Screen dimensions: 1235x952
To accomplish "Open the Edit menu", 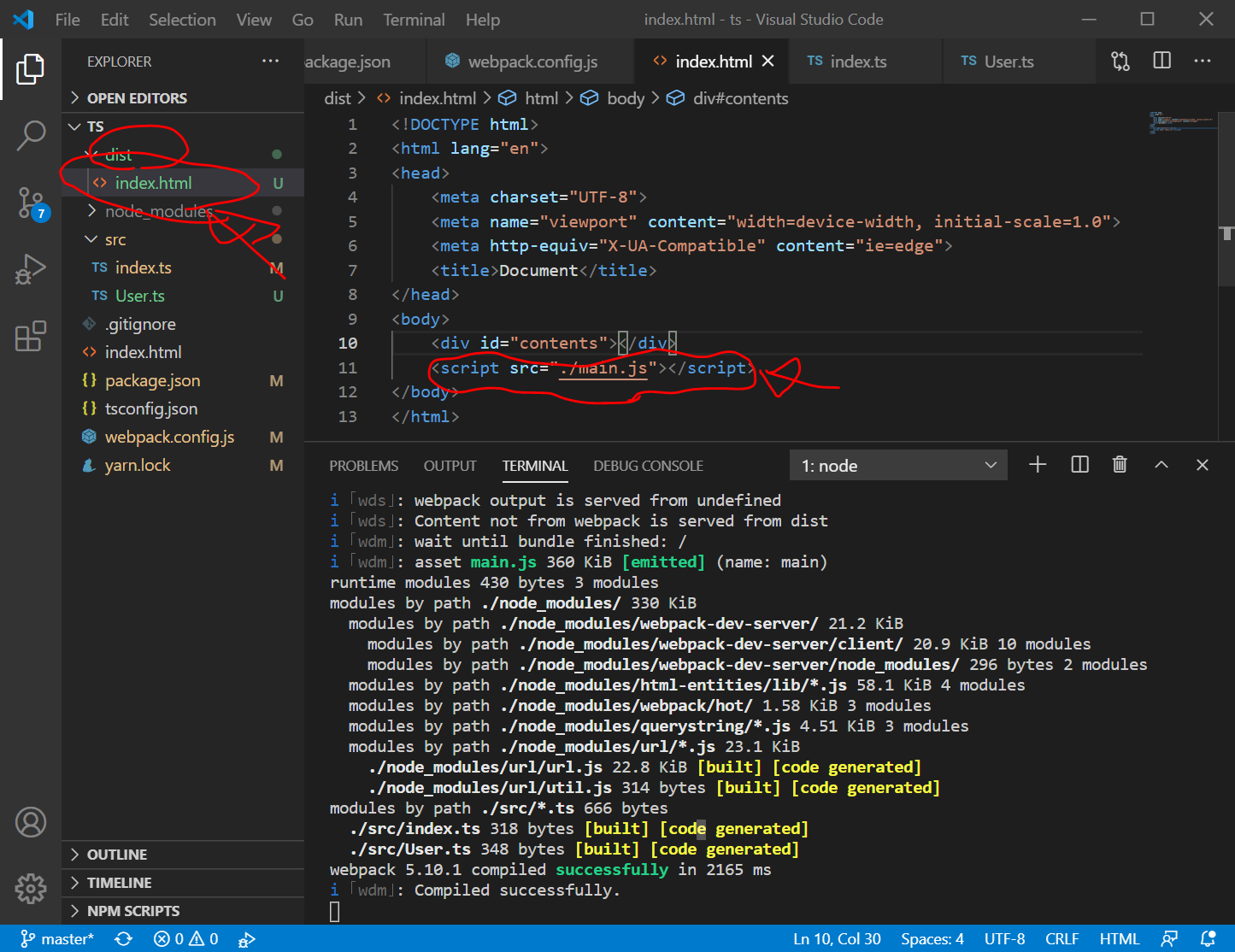I will pyautogui.click(x=115, y=19).
